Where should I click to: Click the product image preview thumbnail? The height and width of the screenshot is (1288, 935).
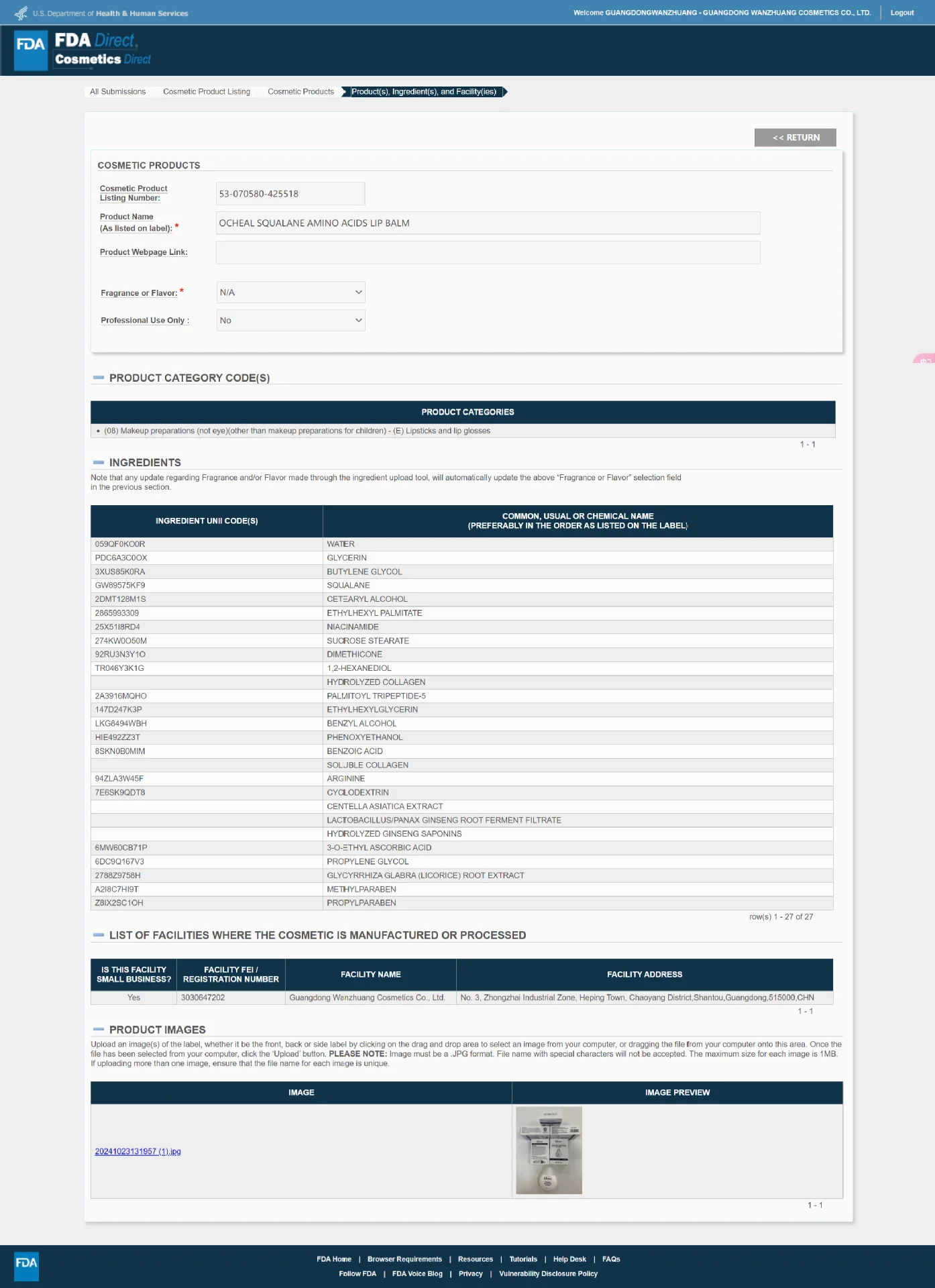pyautogui.click(x=549, y=1150)
